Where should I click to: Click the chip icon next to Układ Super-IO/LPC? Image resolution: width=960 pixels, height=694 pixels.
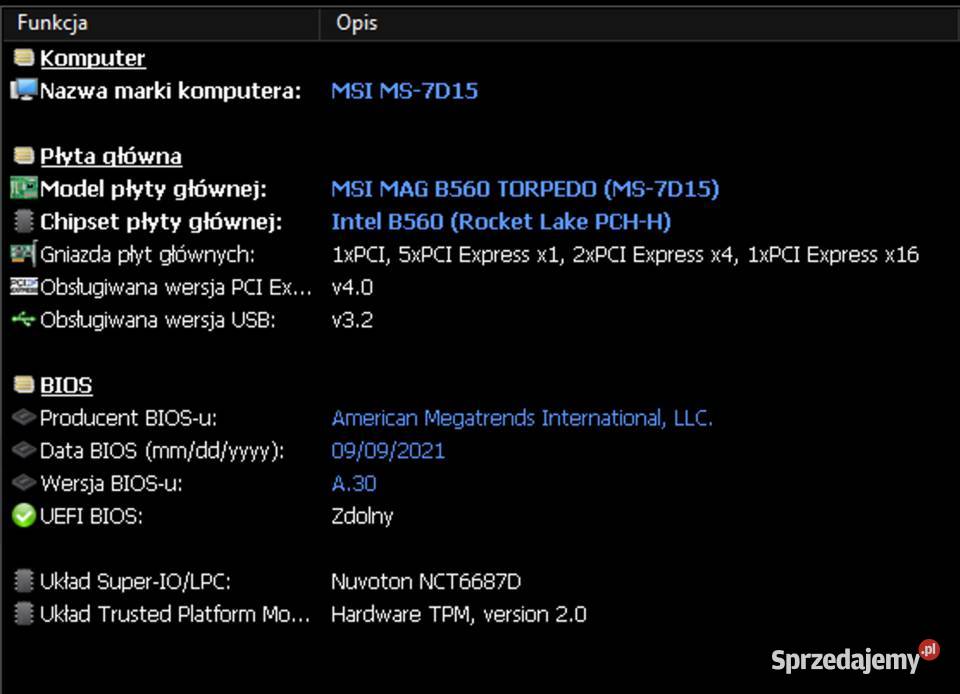click(x=23, y=581)
